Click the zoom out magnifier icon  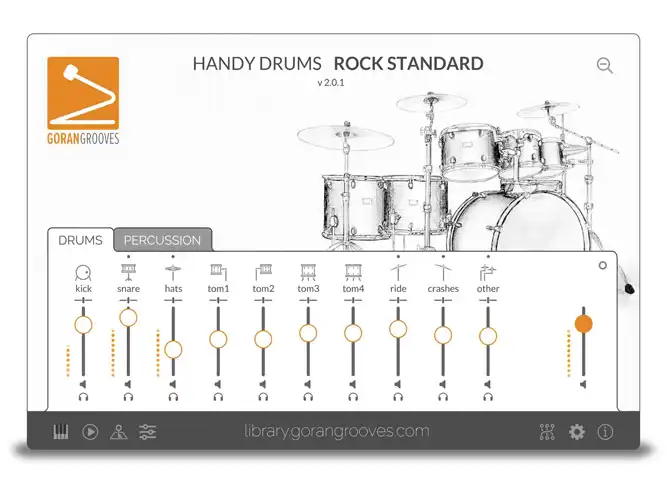point(604,66)
